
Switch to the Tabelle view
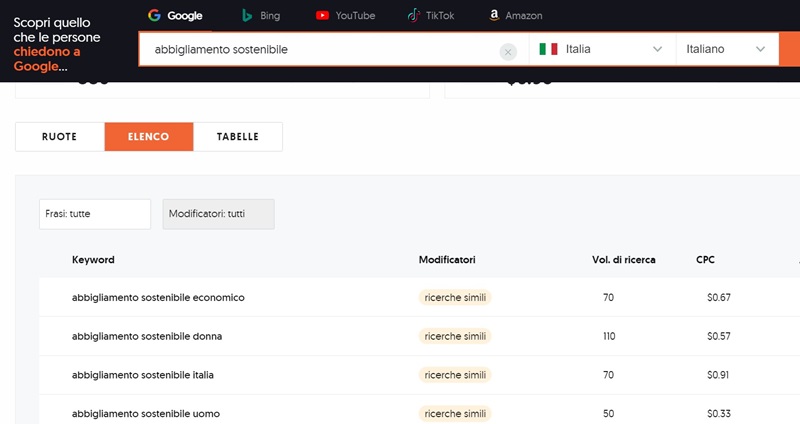point(238,137)
